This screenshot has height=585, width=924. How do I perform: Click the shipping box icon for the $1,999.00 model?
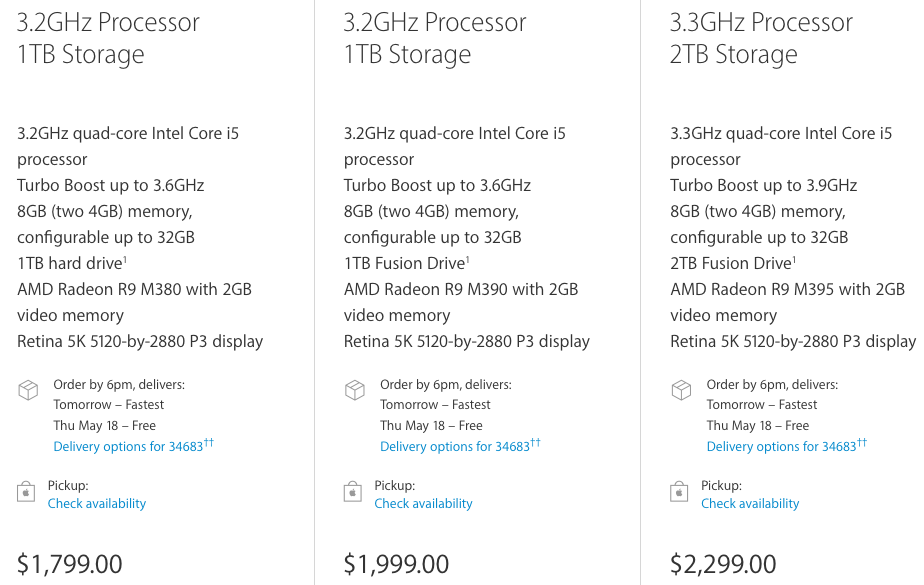(354, 390)
